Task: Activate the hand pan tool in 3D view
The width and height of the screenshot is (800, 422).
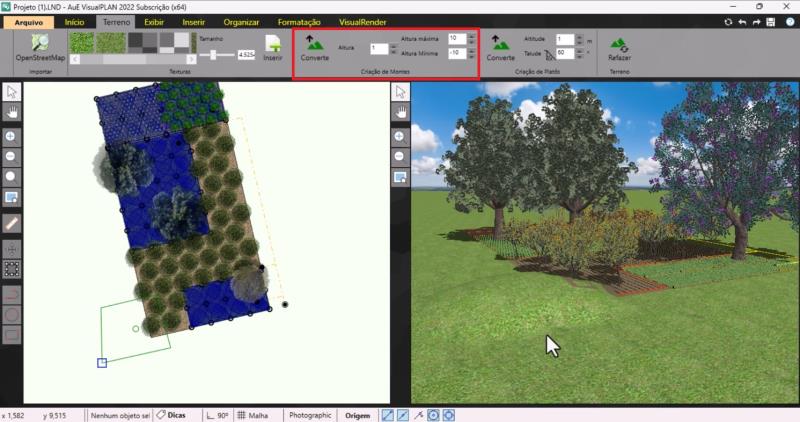Action: click(x=400, y=112)
